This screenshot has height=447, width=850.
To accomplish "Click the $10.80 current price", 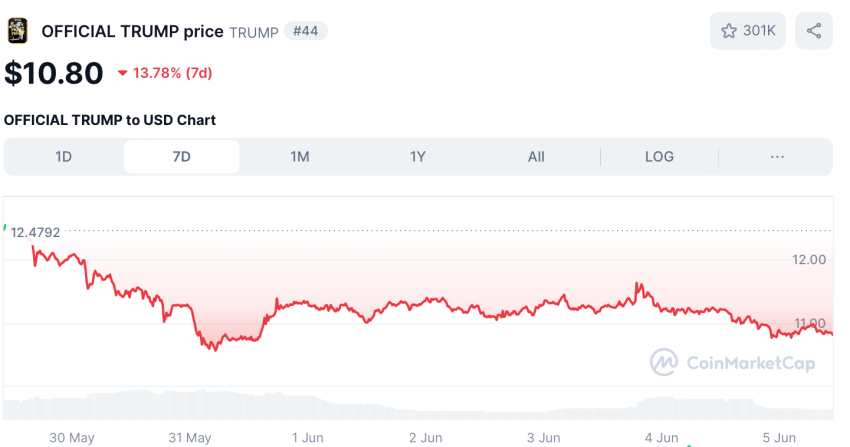I will click(x=54, y=73).
